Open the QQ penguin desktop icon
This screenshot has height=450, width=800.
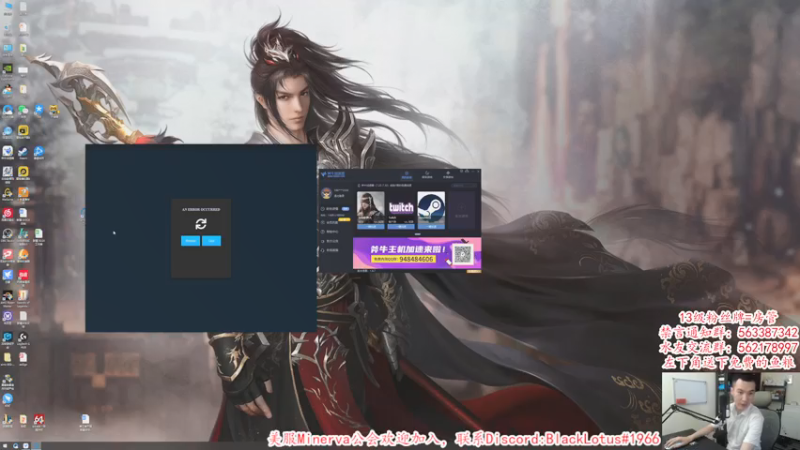coord(8,89)
